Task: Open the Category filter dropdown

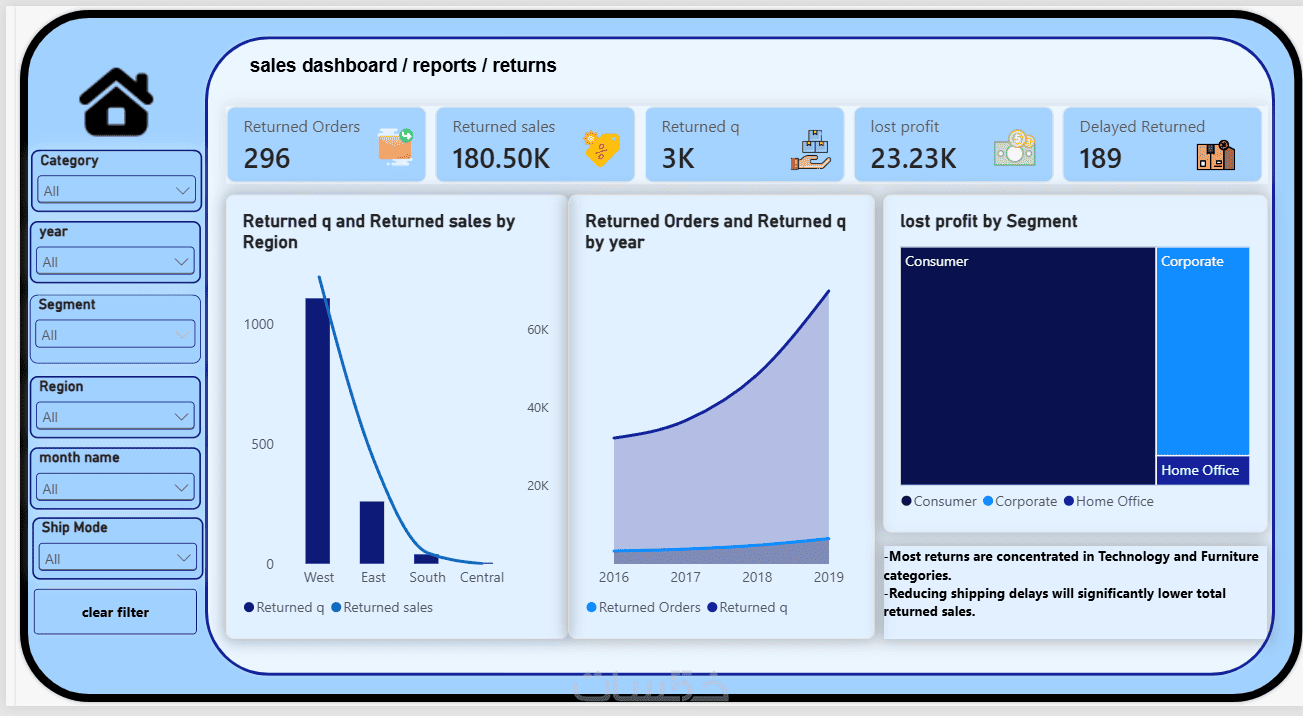Action: [x=116, y=190]
